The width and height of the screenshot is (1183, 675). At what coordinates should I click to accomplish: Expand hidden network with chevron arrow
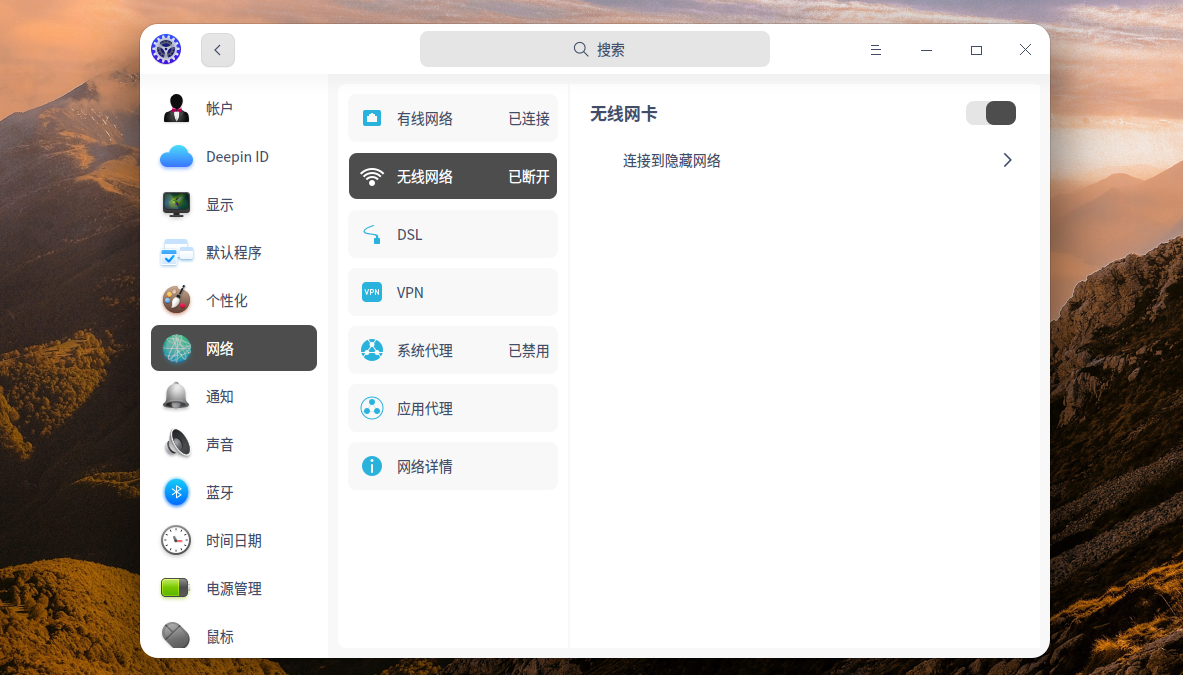(x=1007, y=160)
